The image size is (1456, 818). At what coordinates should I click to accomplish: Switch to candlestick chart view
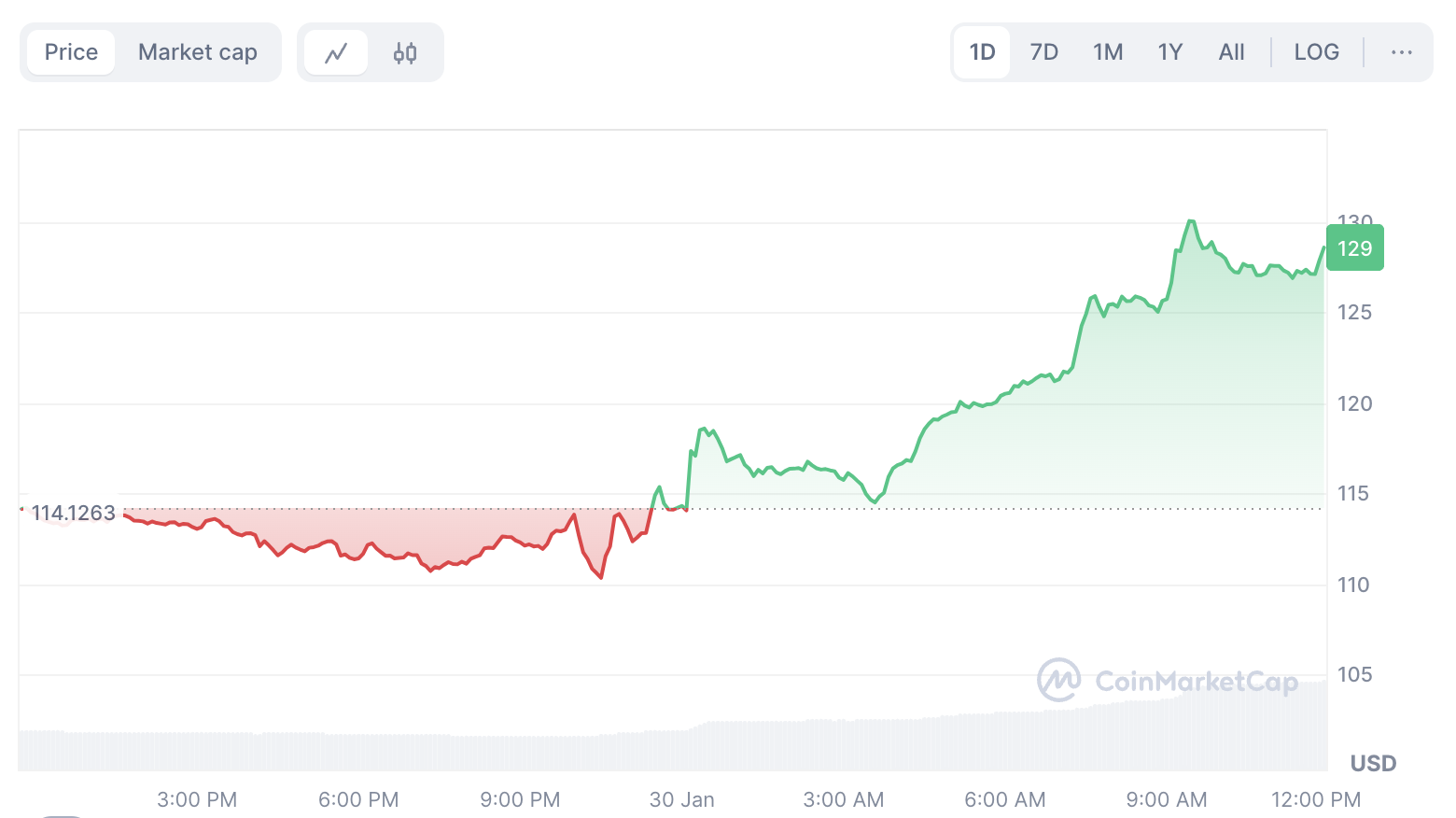[405, 53]
